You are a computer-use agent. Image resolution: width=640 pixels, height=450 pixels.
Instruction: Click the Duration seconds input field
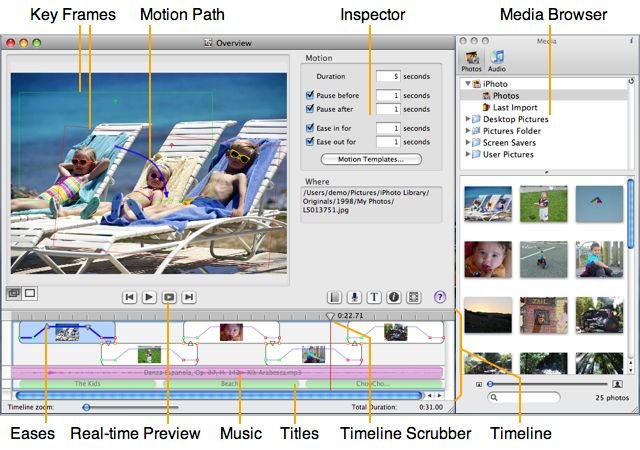pos(388,76)
